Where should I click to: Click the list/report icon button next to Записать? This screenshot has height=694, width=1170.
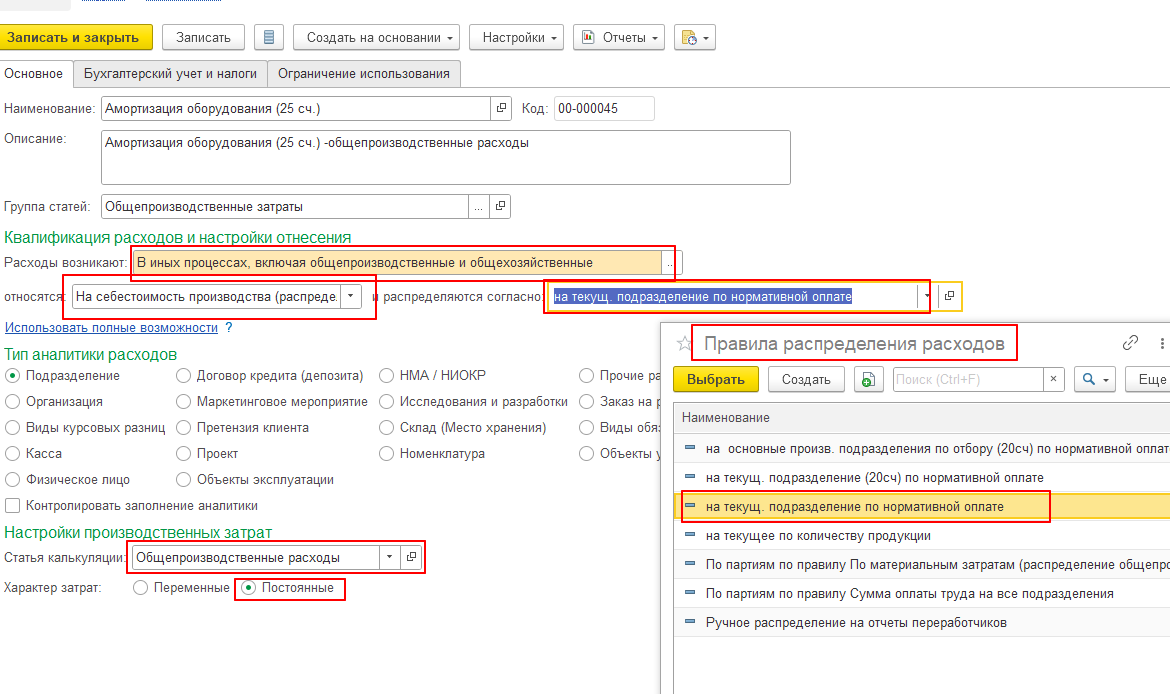[269, 37]
